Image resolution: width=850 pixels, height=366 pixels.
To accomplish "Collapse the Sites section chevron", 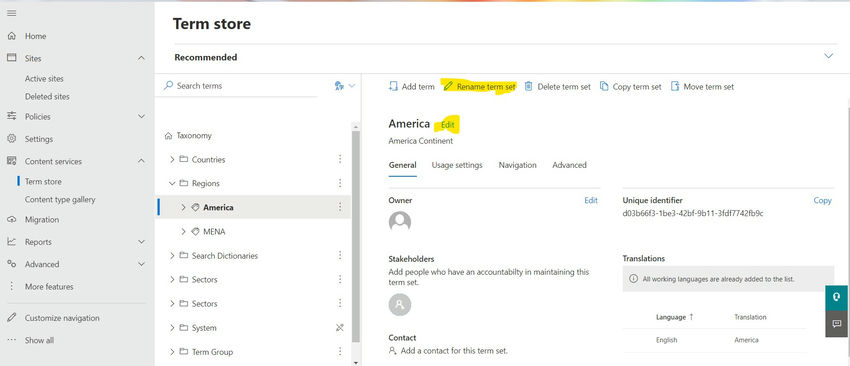I will coord(141,58).
